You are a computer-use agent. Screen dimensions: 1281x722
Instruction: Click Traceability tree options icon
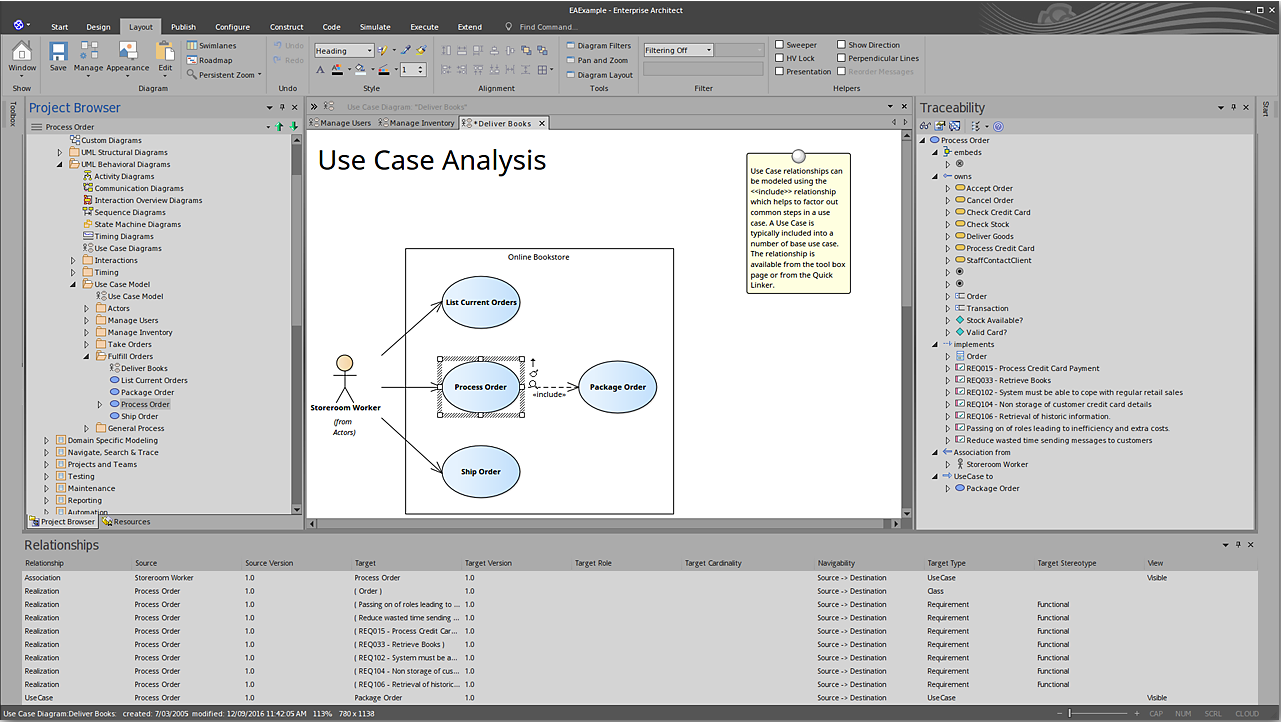coord(977,126)
